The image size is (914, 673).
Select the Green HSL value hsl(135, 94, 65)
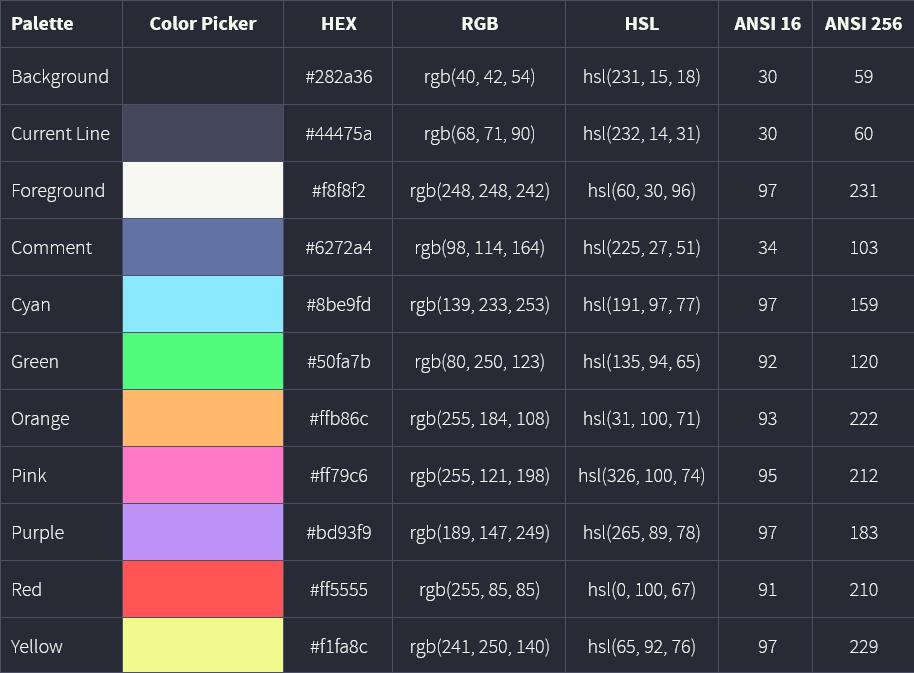[x=641, y=361]
